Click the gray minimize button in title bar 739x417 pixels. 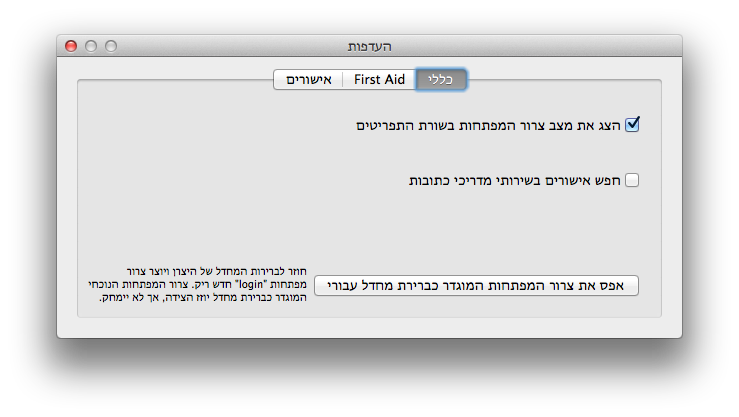[x=91, y=46]
